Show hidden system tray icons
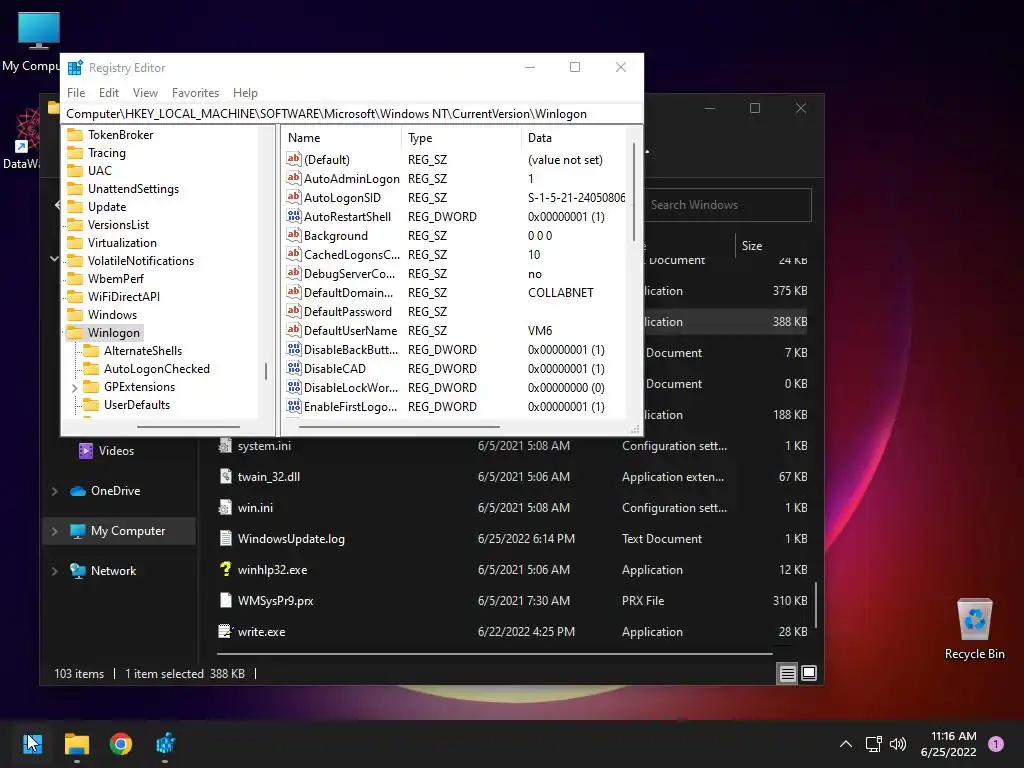This screenshot has height=768, width=1024. pos(846,743)
